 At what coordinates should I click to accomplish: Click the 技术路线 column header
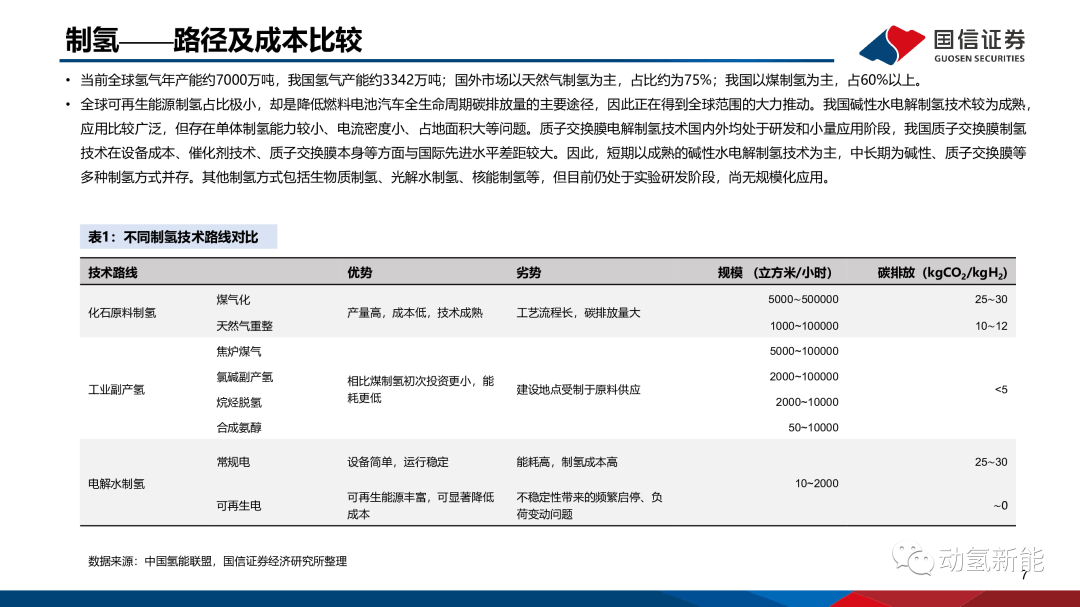point(113,273)
